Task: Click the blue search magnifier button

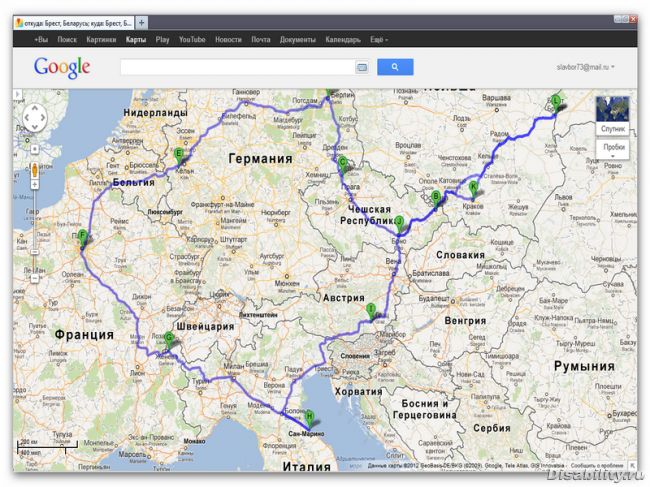Action: (x=395, y=67)
